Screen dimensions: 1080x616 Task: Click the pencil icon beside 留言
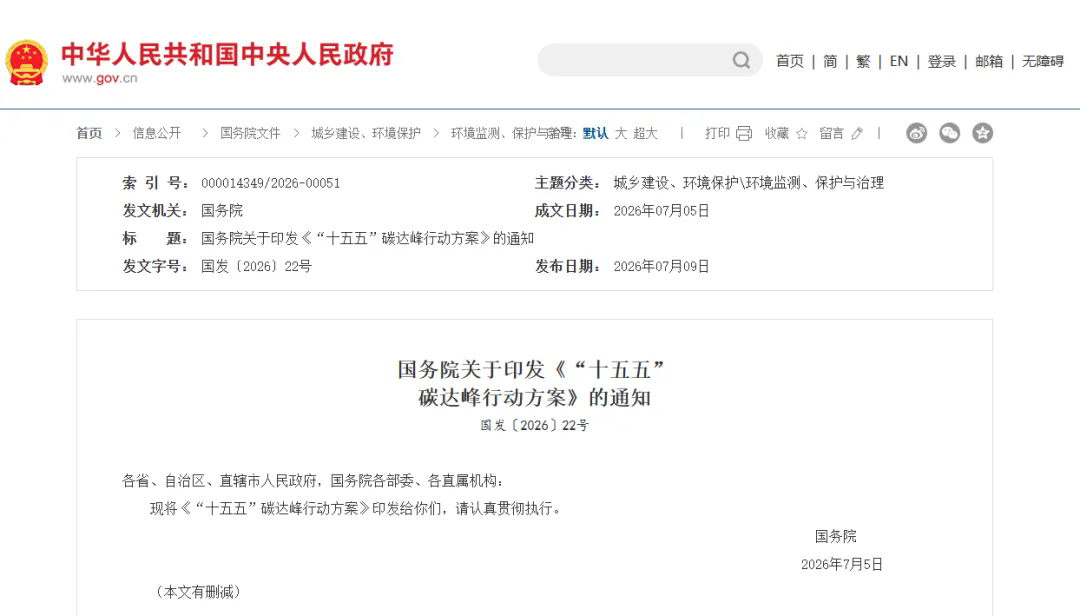pyautogui.click(x=857, y=133)
